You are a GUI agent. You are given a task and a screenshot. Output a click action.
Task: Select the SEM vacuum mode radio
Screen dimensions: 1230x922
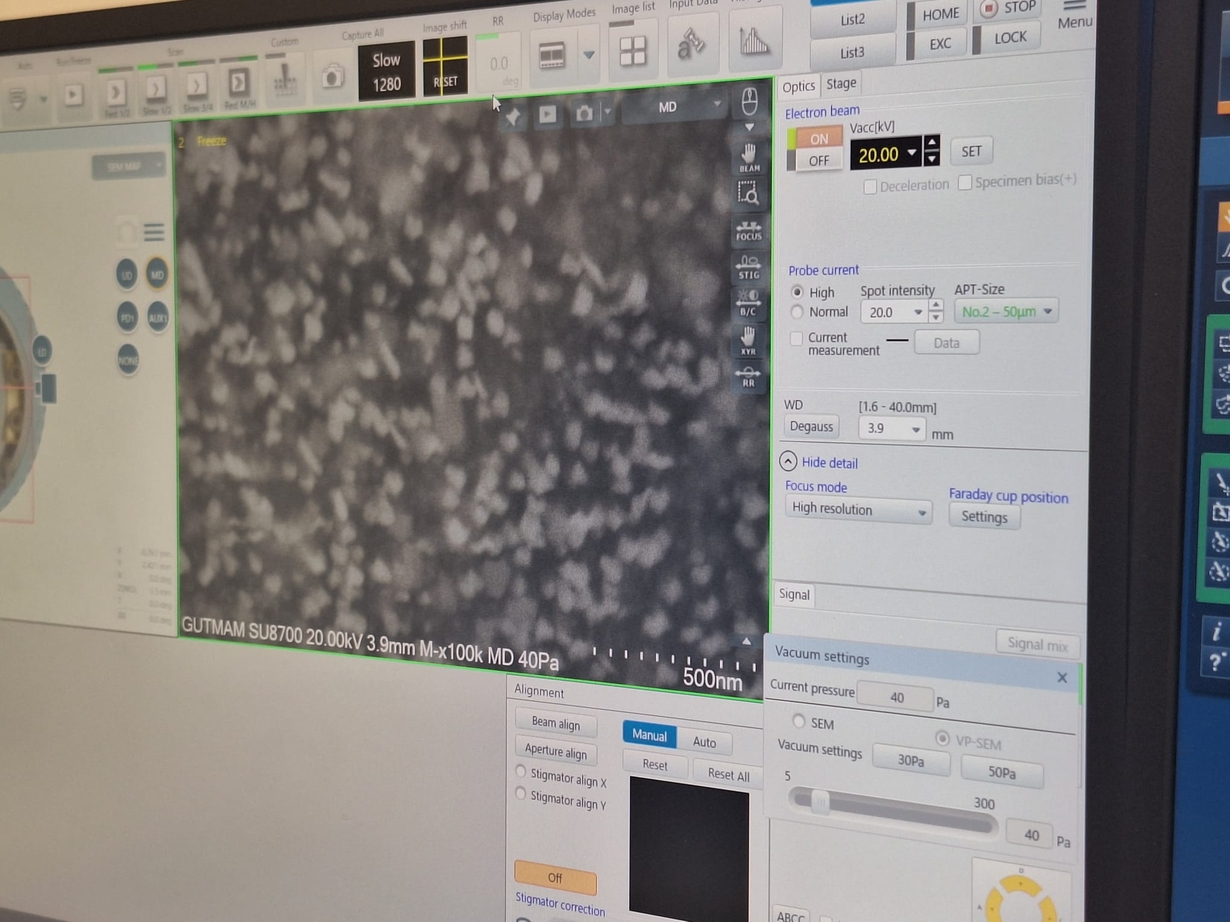(798, 721)
